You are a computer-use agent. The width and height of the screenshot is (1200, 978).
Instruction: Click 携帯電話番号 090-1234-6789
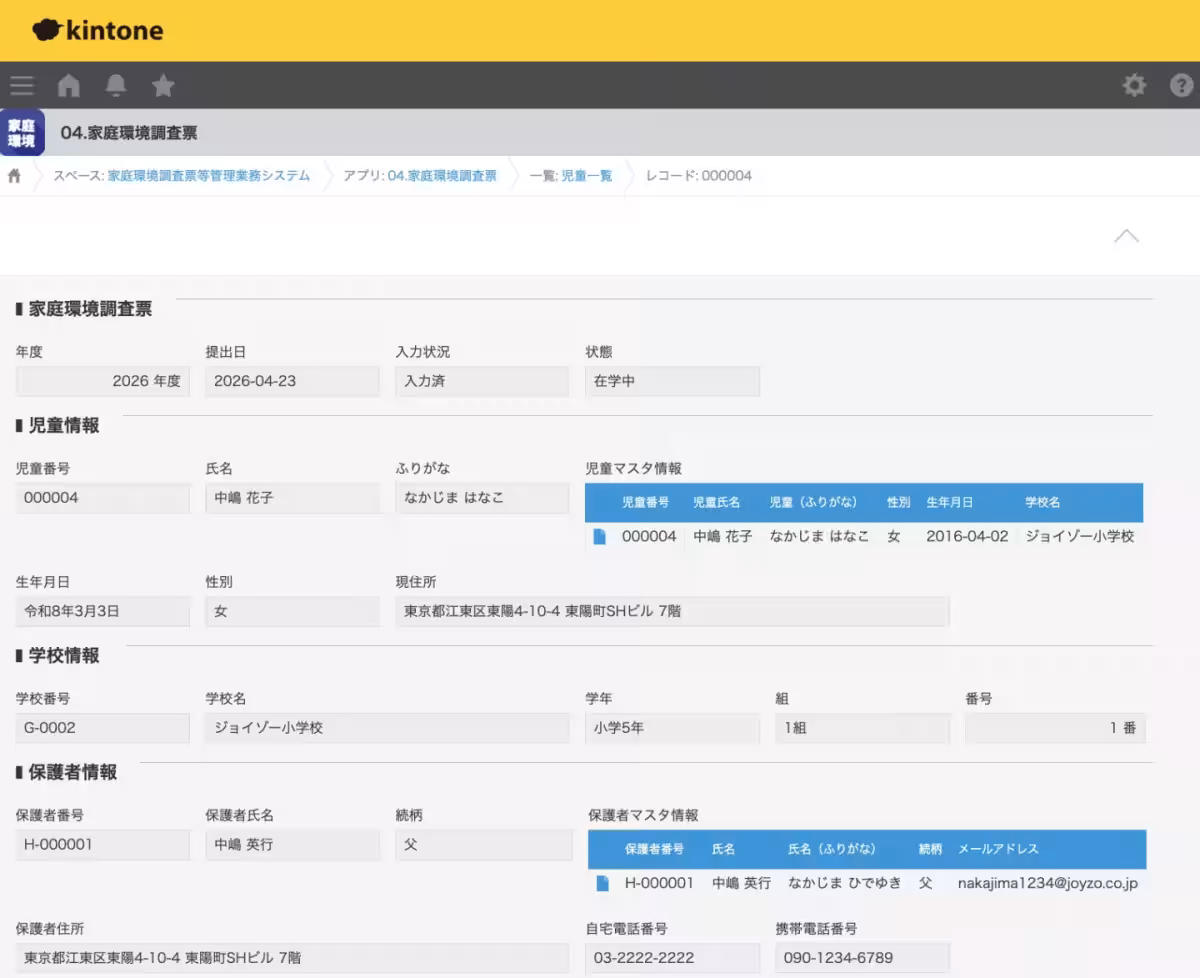(863, 958)
